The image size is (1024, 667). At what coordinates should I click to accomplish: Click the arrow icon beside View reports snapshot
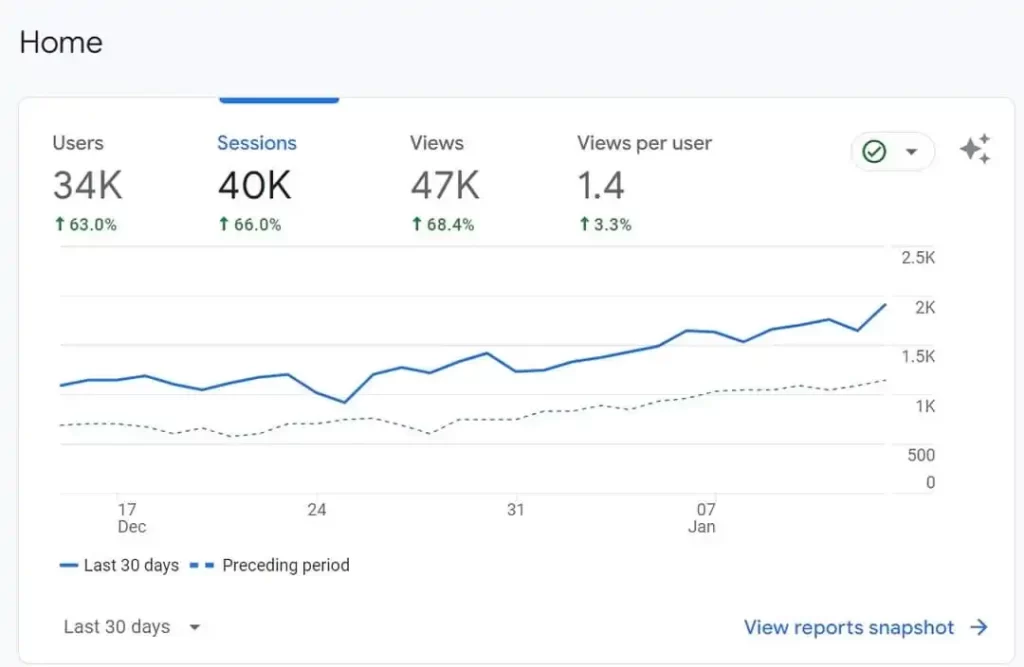(x=979, y=627)
